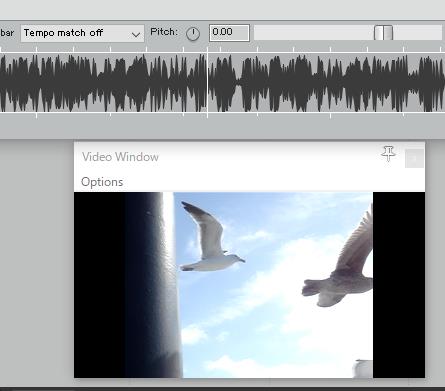Click the white playhead line in the waveform
Image resolution: width=445 pixels, height=391 pixels.
coord(207,83)
